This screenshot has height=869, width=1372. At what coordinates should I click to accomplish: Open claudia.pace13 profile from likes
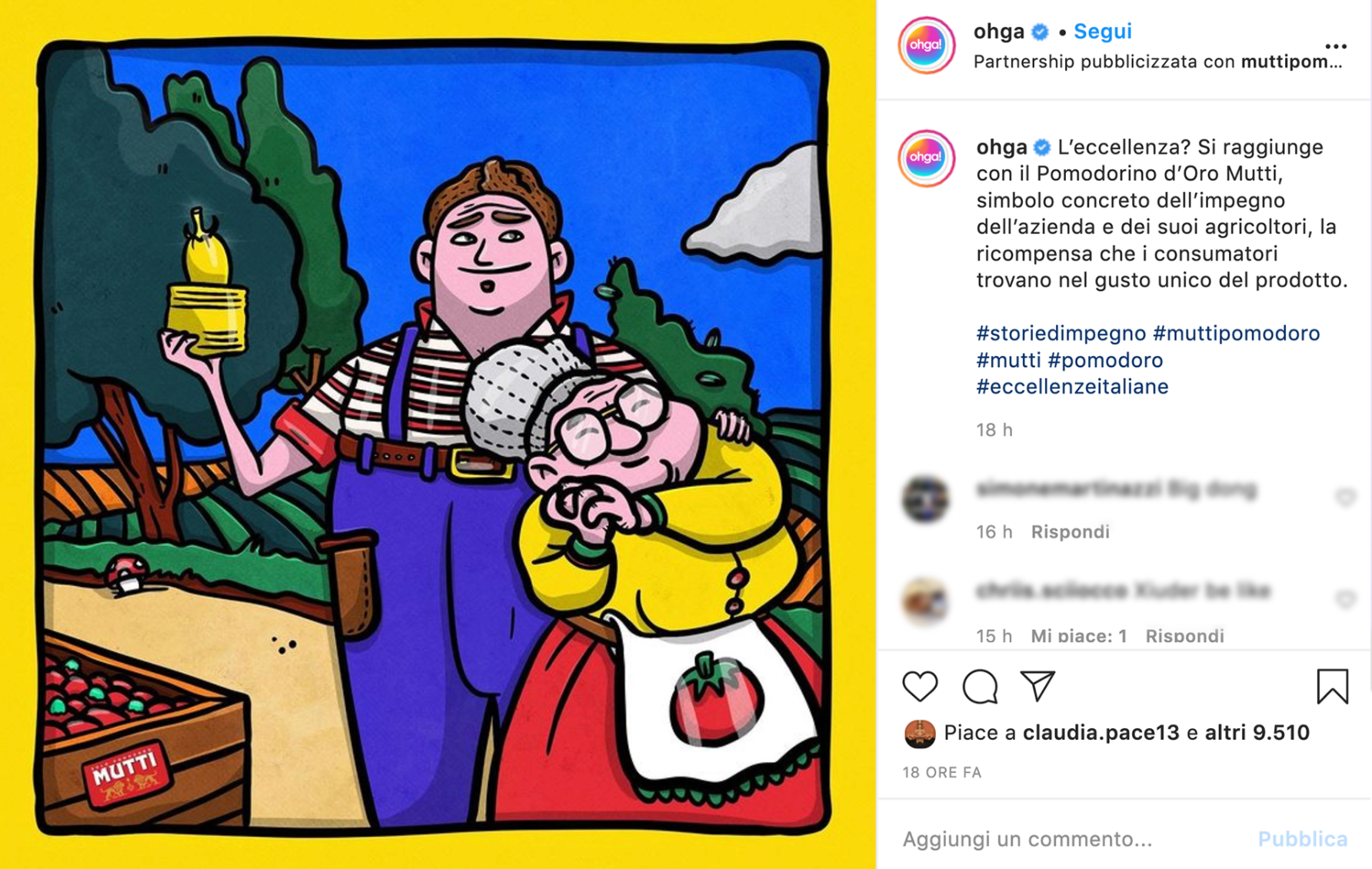coord(1101,732)
